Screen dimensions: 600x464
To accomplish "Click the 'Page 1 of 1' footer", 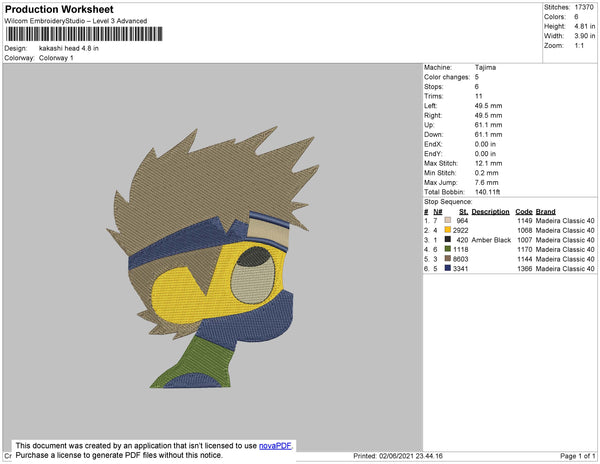I will [x=578, y=456].
